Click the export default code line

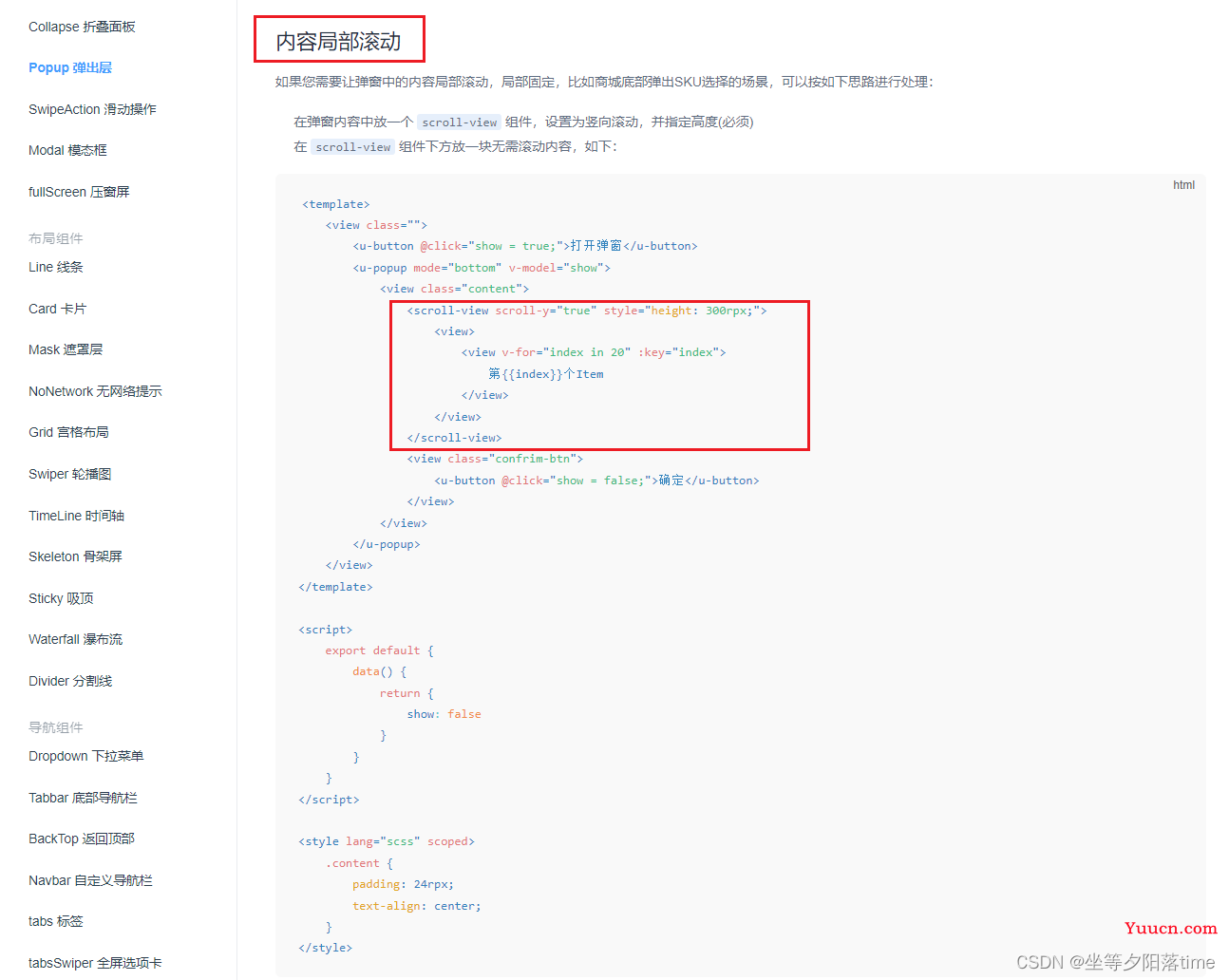pos(379,650)
